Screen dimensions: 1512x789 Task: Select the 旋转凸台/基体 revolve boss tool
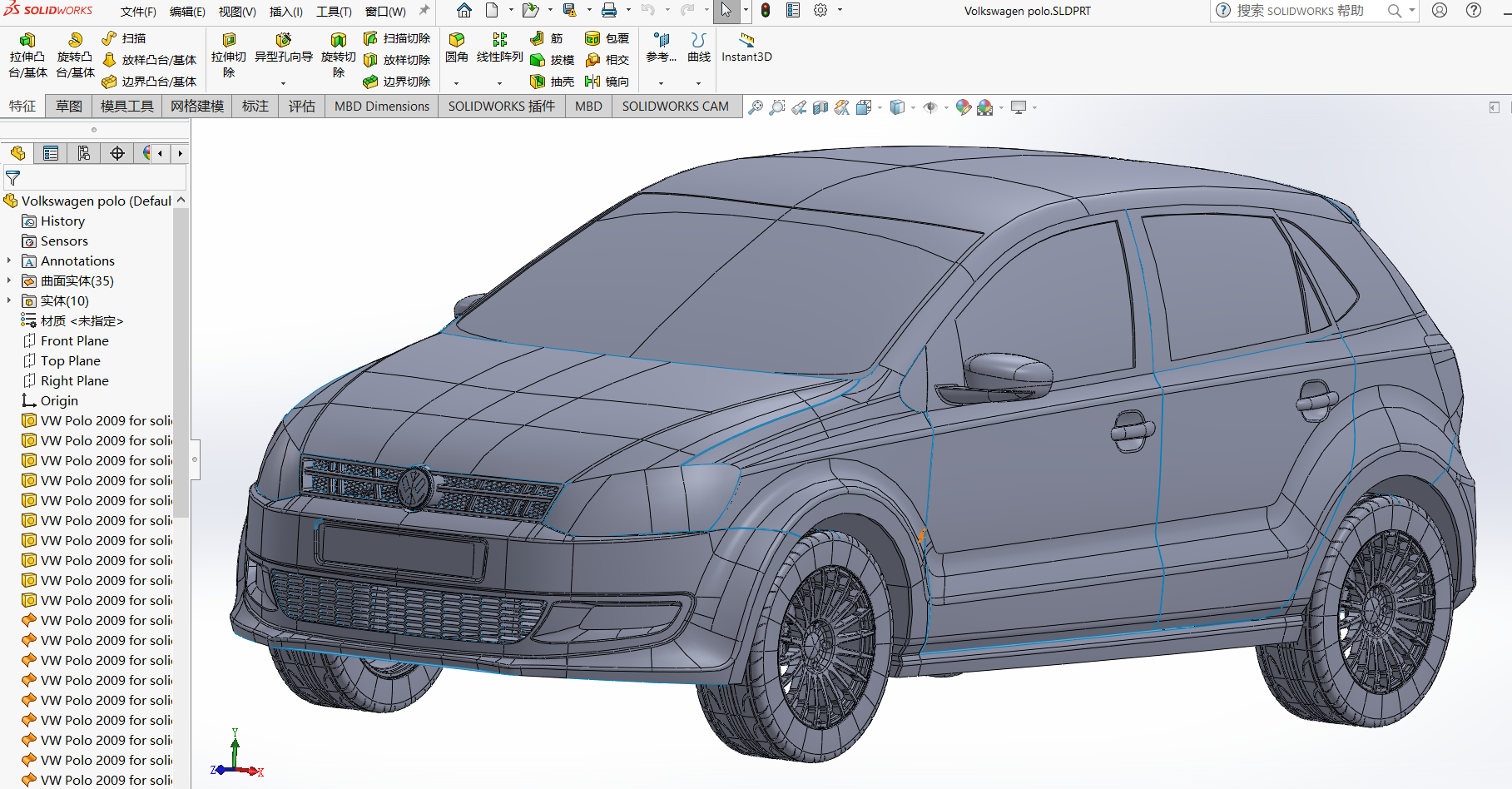(x=75, y=56)
